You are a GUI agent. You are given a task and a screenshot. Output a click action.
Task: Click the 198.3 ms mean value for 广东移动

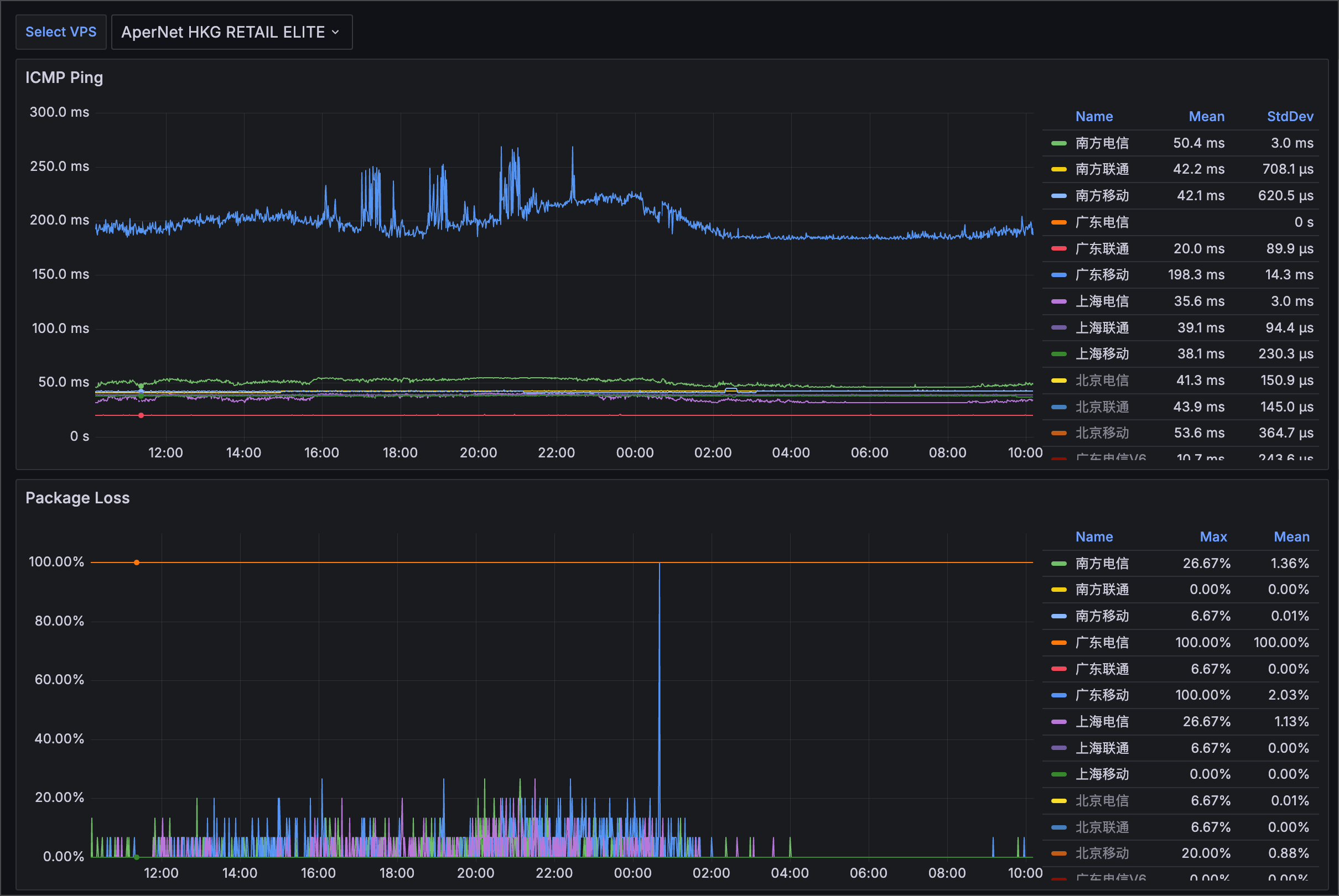click(x=1196, y=275)
